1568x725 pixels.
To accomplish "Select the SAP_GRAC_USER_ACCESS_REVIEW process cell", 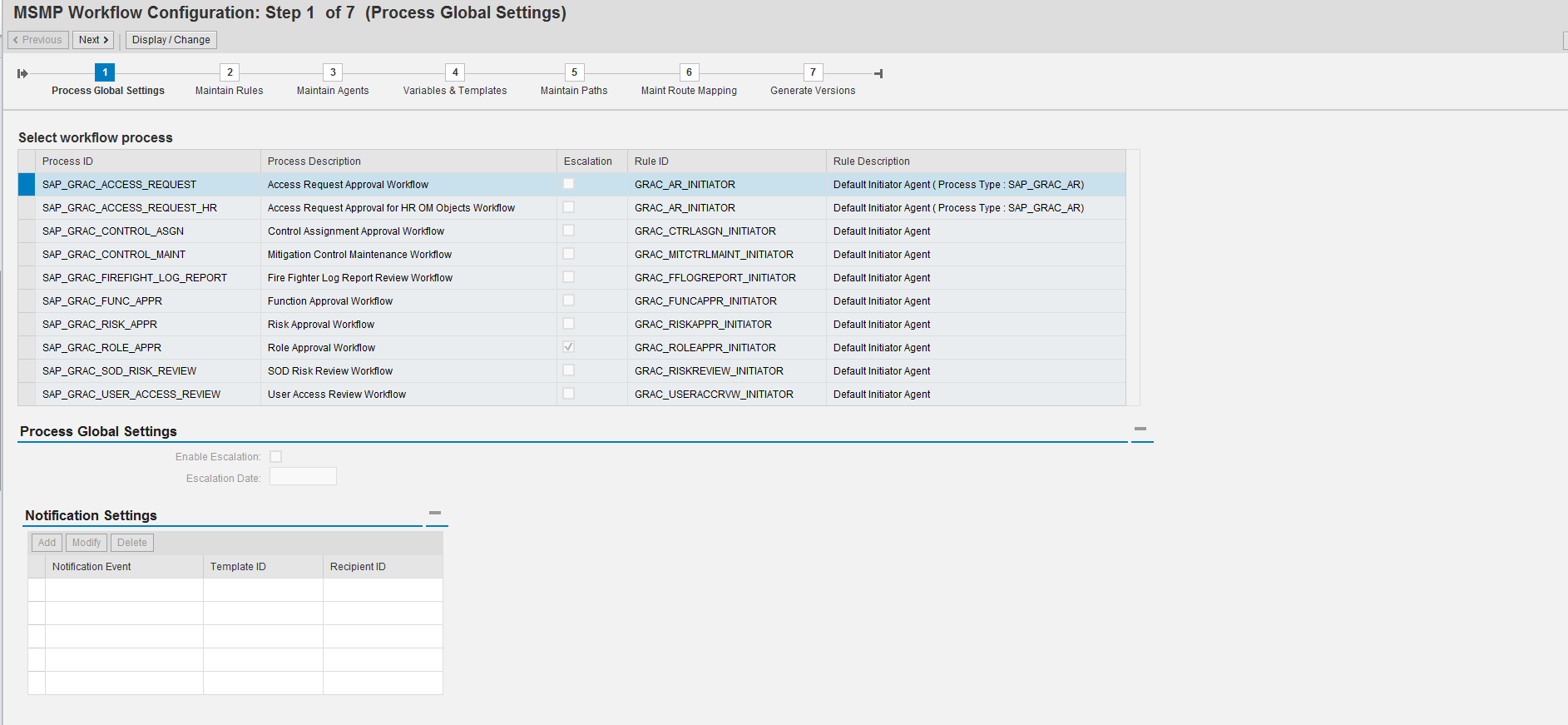I will pyautogui.click(x=148, y=395).
